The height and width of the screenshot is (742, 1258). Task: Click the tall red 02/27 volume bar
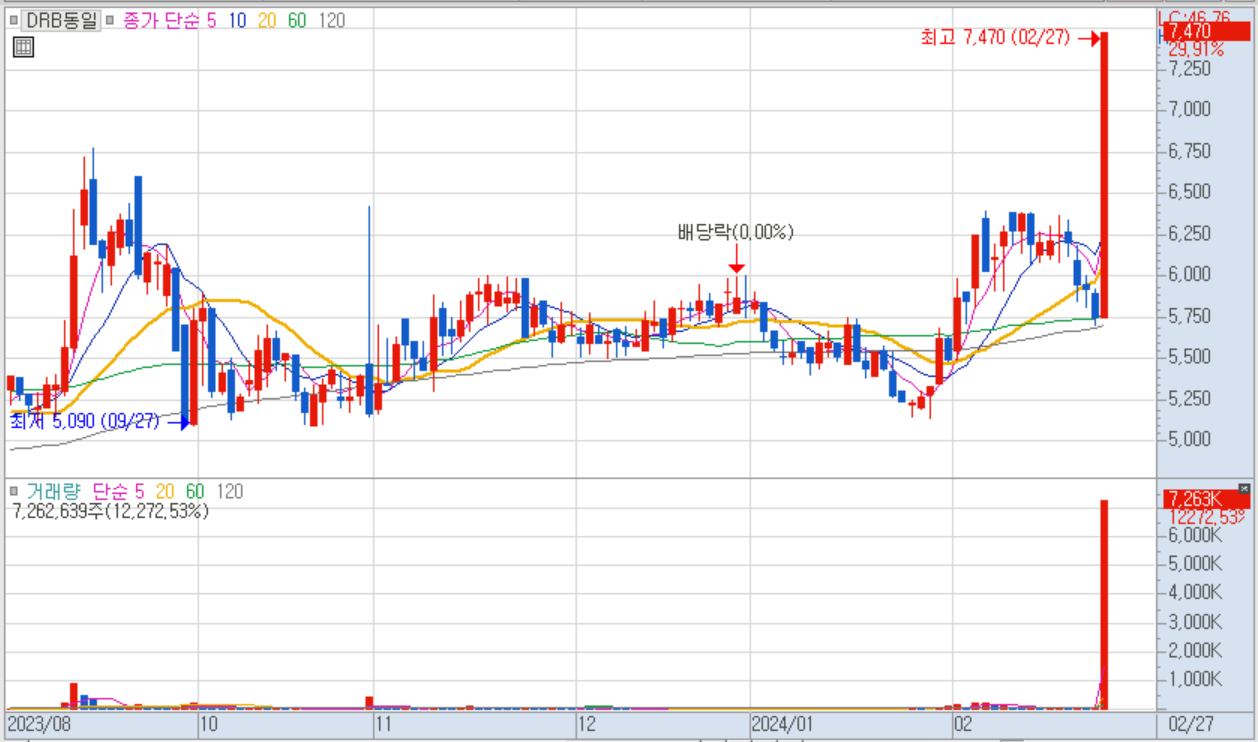(1104, 604)
